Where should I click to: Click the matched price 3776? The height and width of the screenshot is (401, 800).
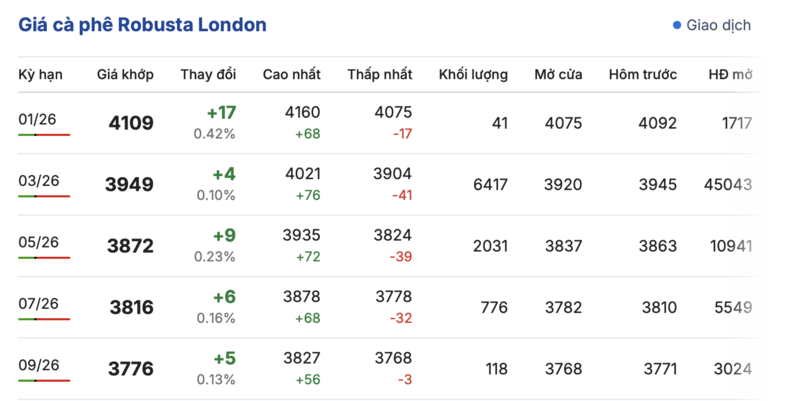point(131,369)
